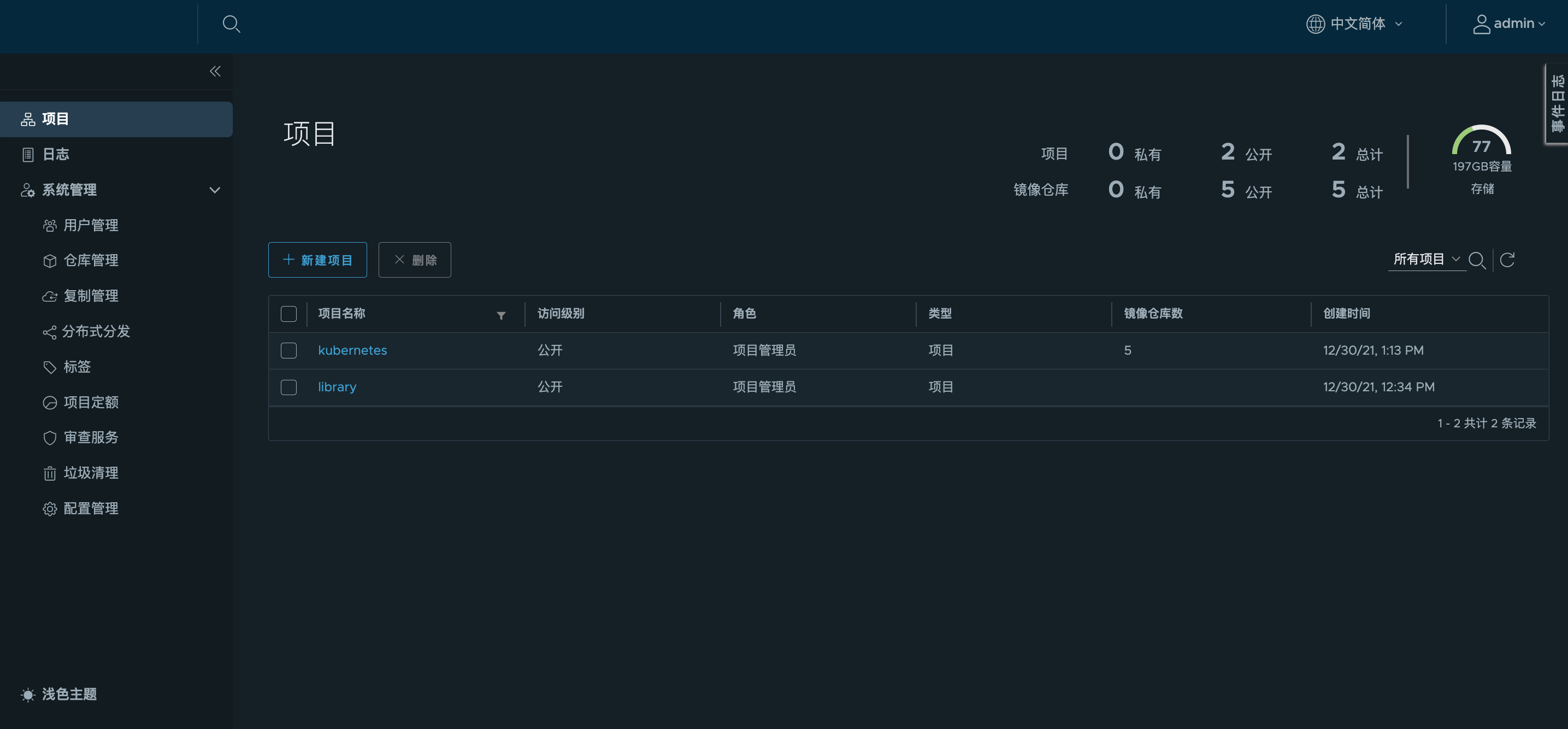1568x729 pixels.
Task: Collapse the sidebar with double-chevron icon
Action: point(215,71)
